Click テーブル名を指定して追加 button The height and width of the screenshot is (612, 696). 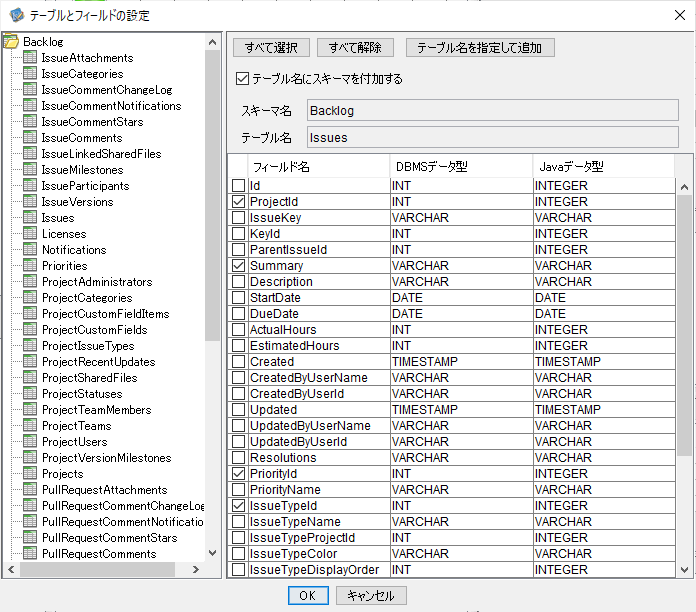(x=480, y=47)
